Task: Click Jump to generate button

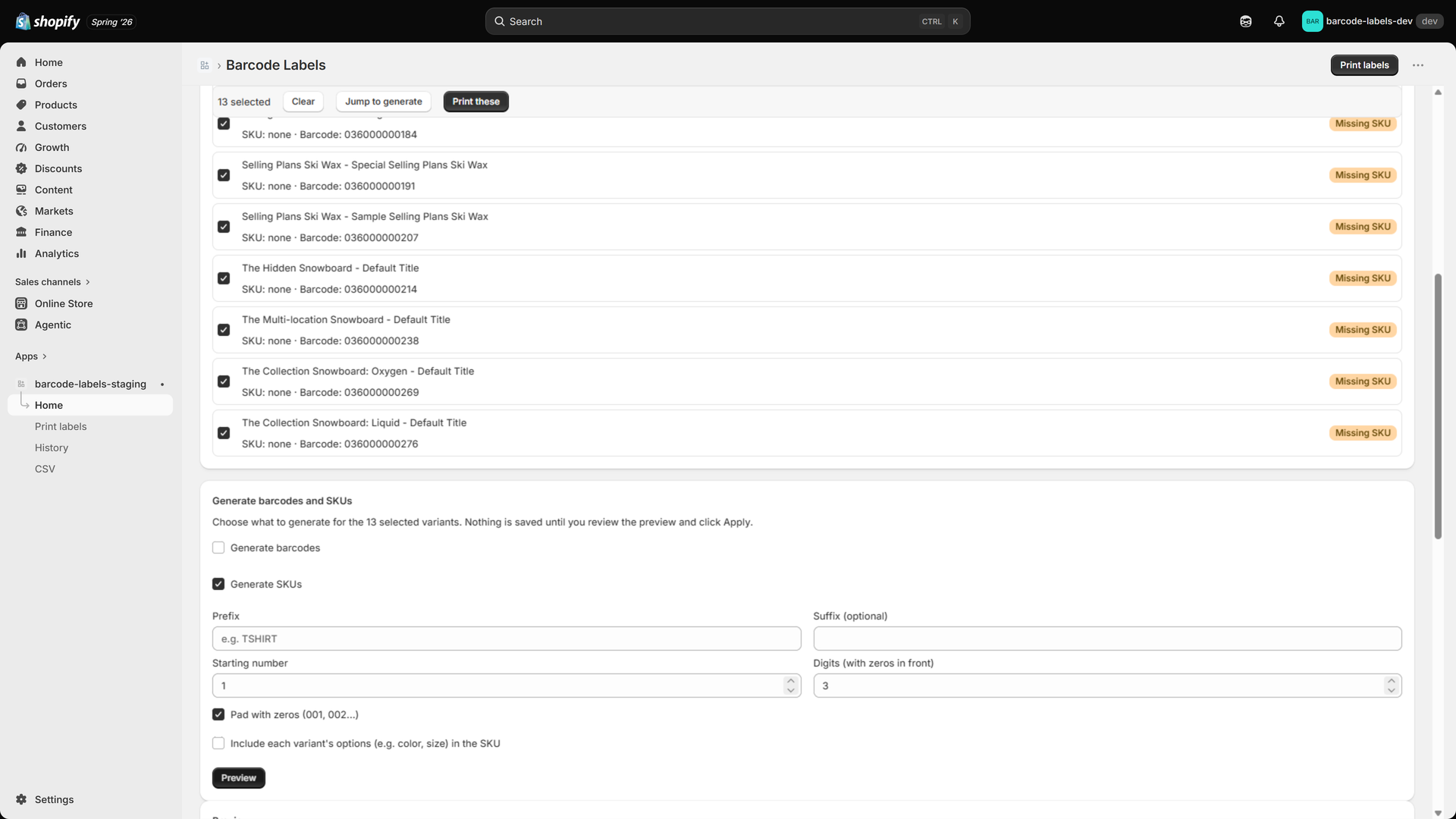Action: tap(384, 102)
